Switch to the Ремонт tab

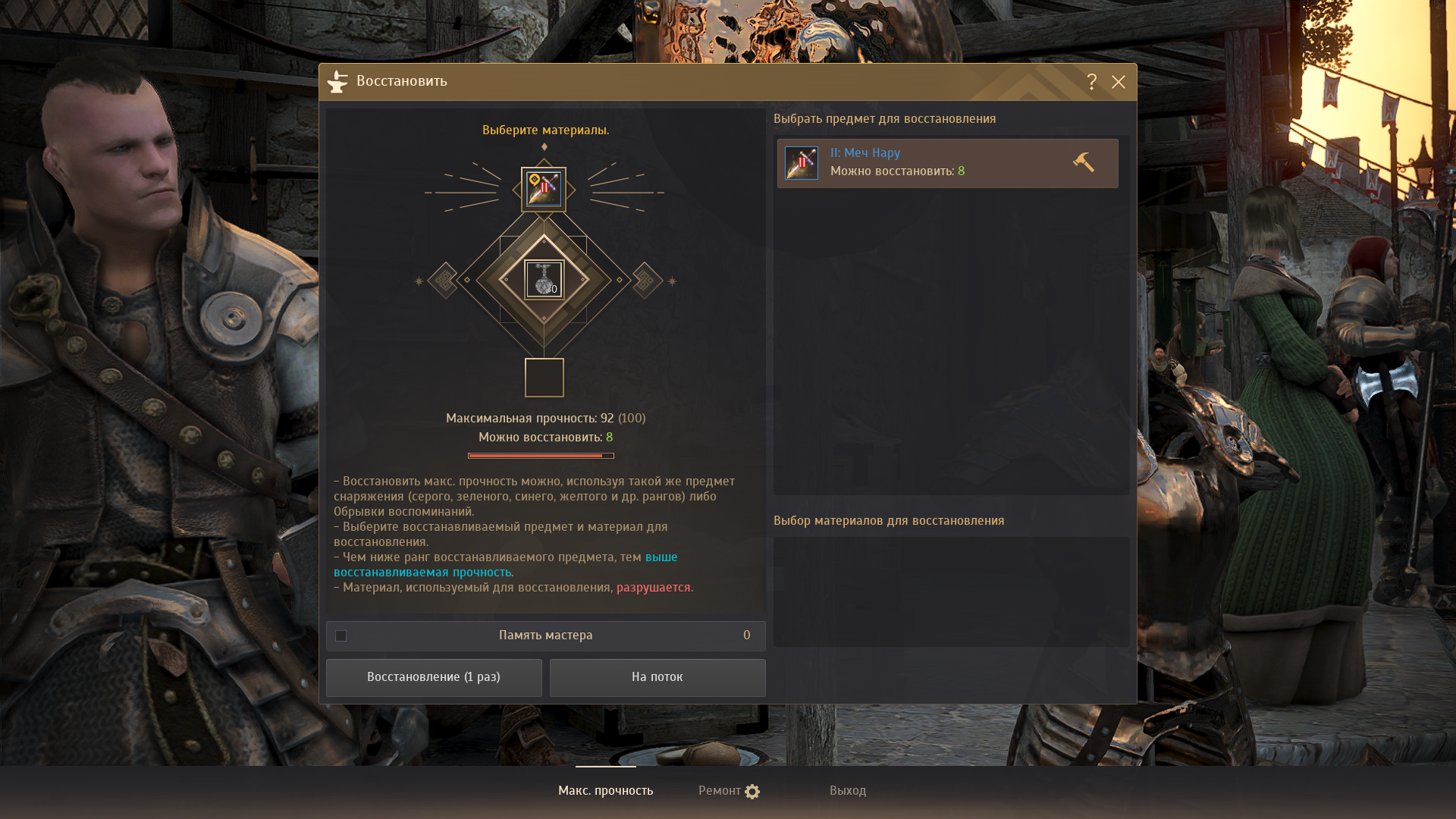pos(719,790)
